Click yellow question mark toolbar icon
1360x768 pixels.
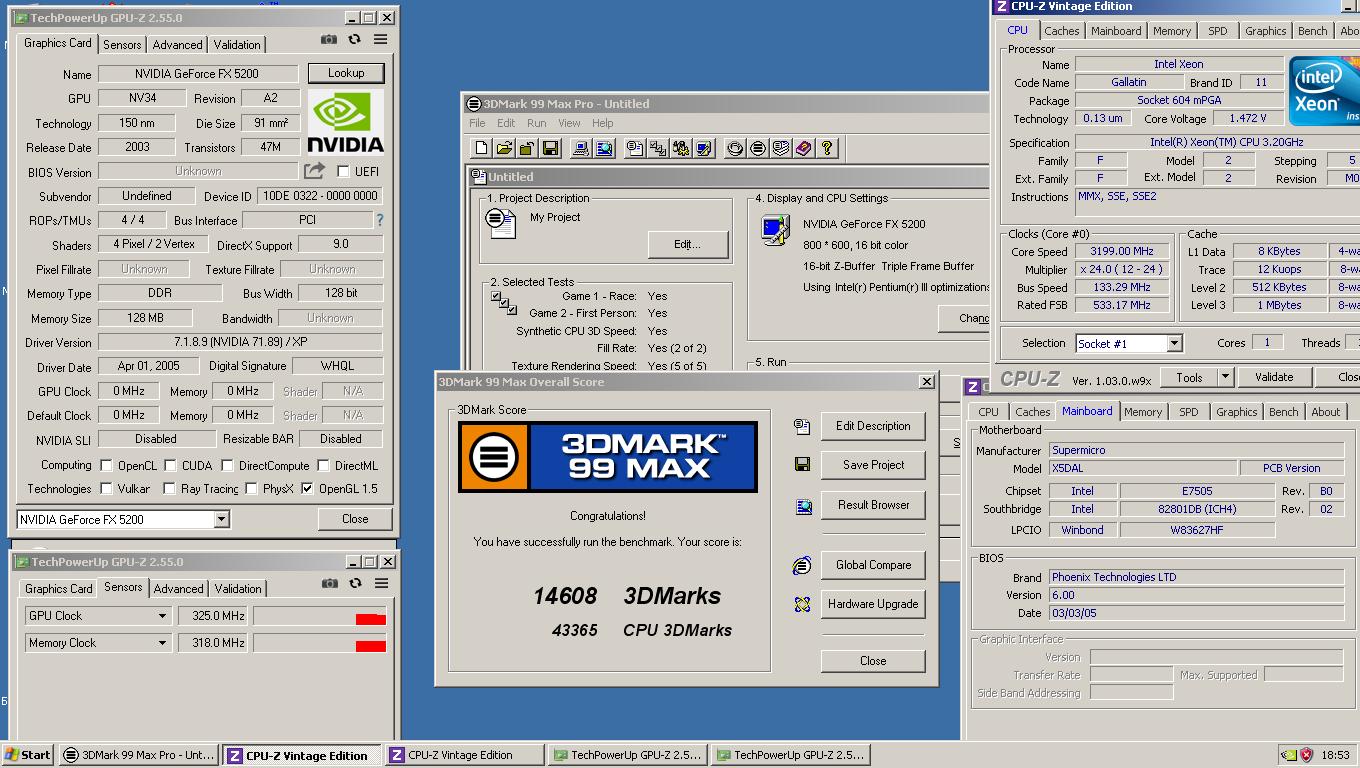tap(827, 148)
